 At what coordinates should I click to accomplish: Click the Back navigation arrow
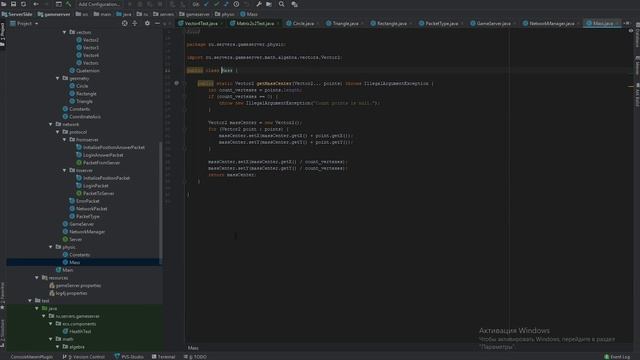tap(36, 4)
